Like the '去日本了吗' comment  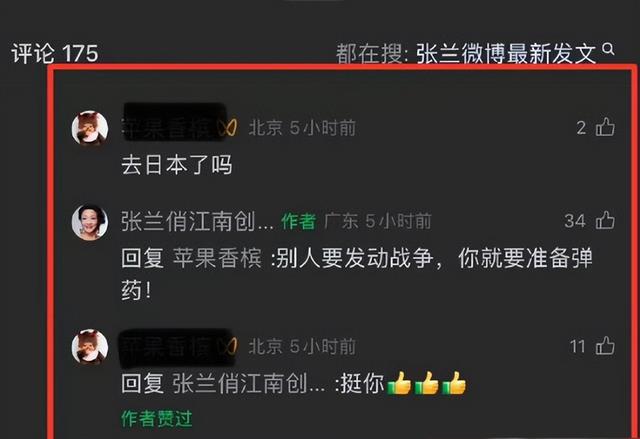(x=605, y=127)
